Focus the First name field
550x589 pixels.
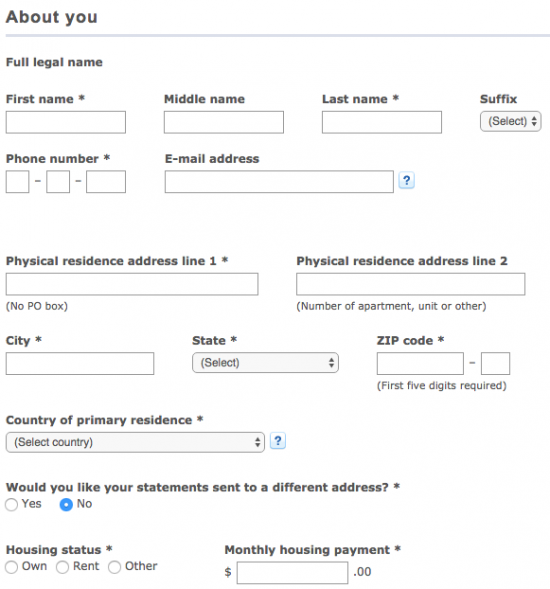[66, 122]
